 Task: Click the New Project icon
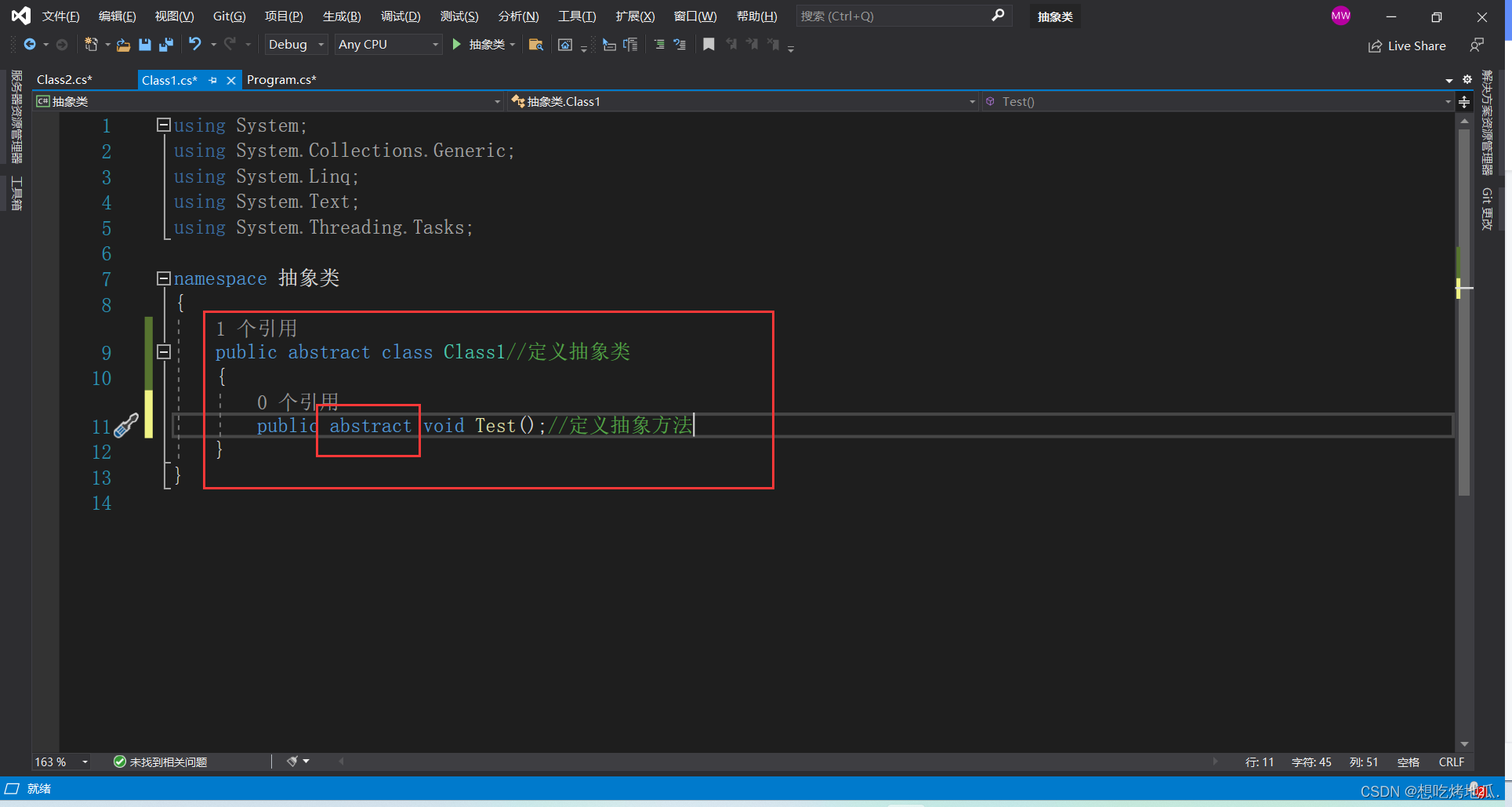tap(91, 45)
